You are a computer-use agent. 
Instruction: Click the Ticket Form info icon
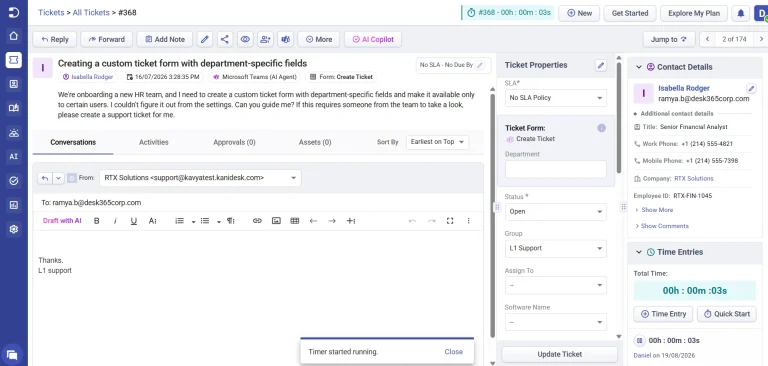pyautogui.click(x=601, y=128)
